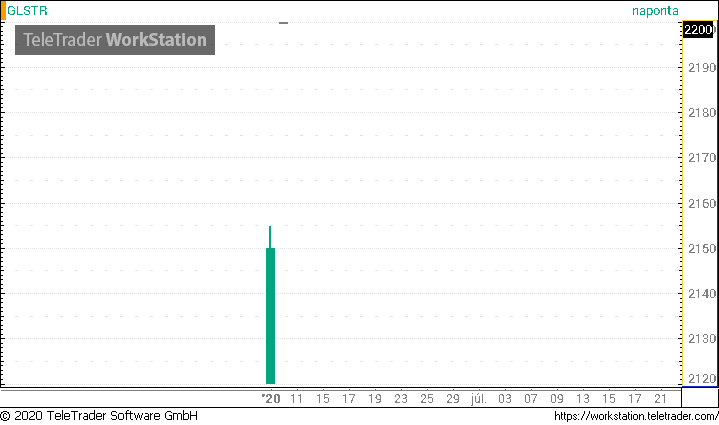719x425 pixels.
Task: Click the 2180 price axis label
Action: tap(702, 113)
